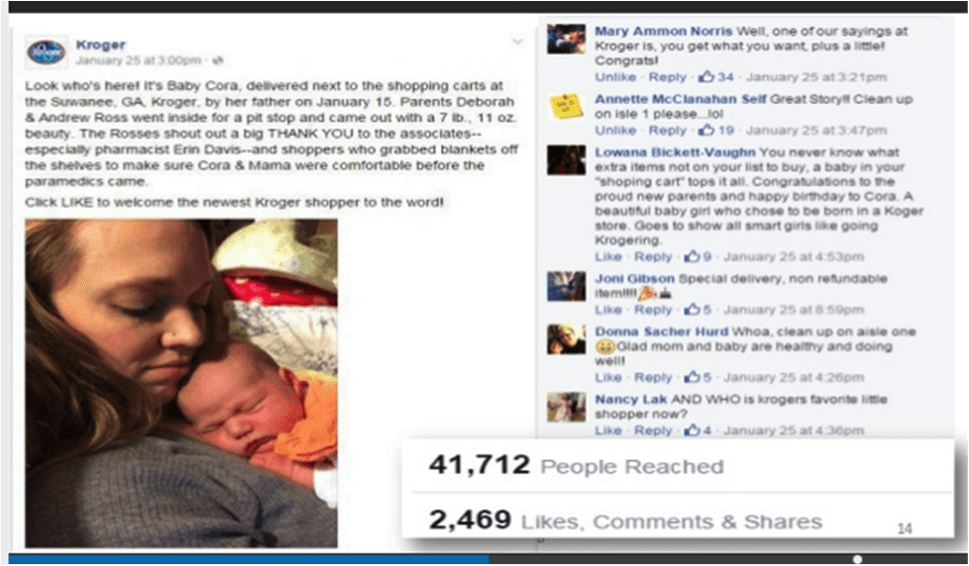Unlike Mary Ammon Norris's comment
The height and width of the screenshot is (566, 969).
pyautogui.click(x=616, y=77)
